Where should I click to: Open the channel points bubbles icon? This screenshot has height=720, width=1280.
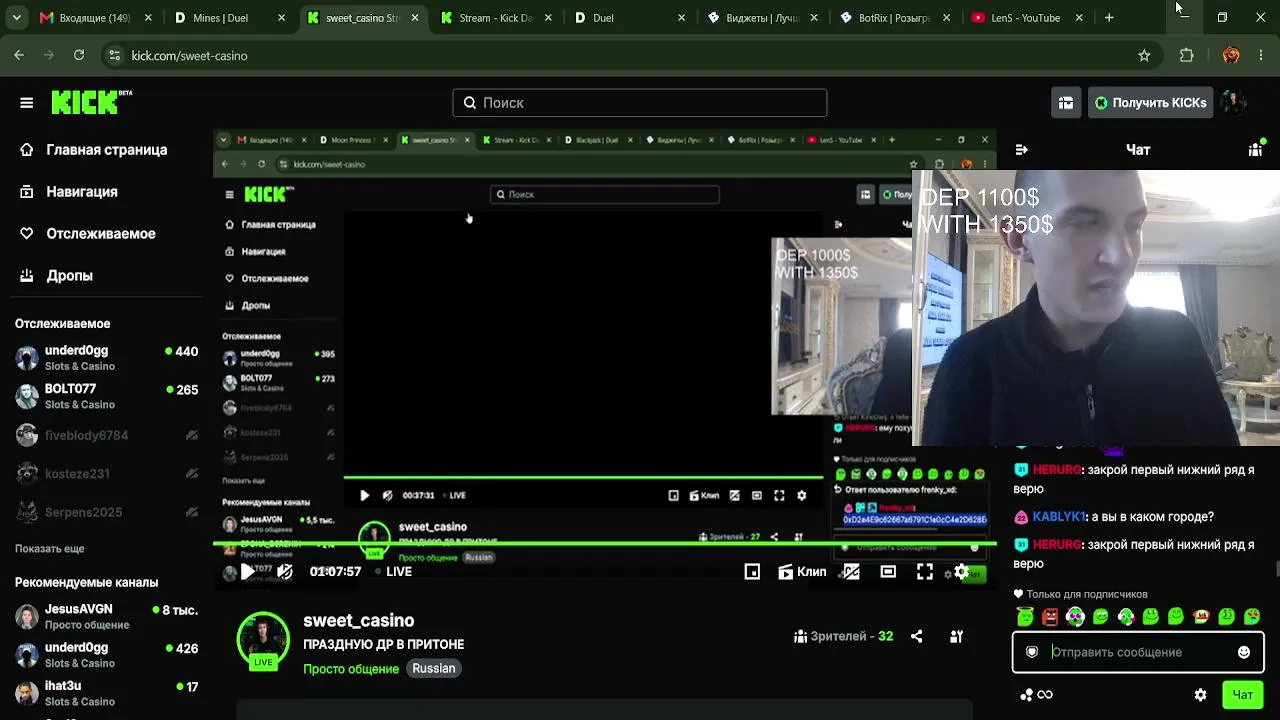(1035, 695)
